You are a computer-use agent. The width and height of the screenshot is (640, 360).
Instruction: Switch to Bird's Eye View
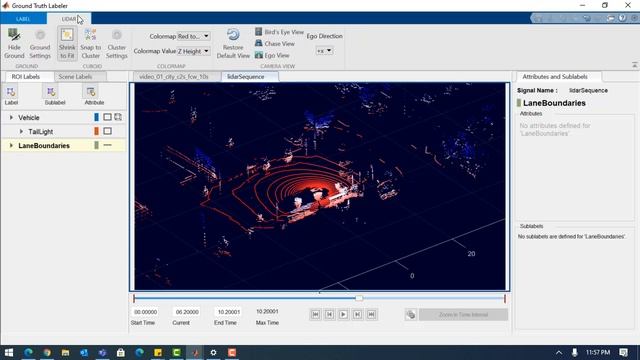click(x=279, y=32)
